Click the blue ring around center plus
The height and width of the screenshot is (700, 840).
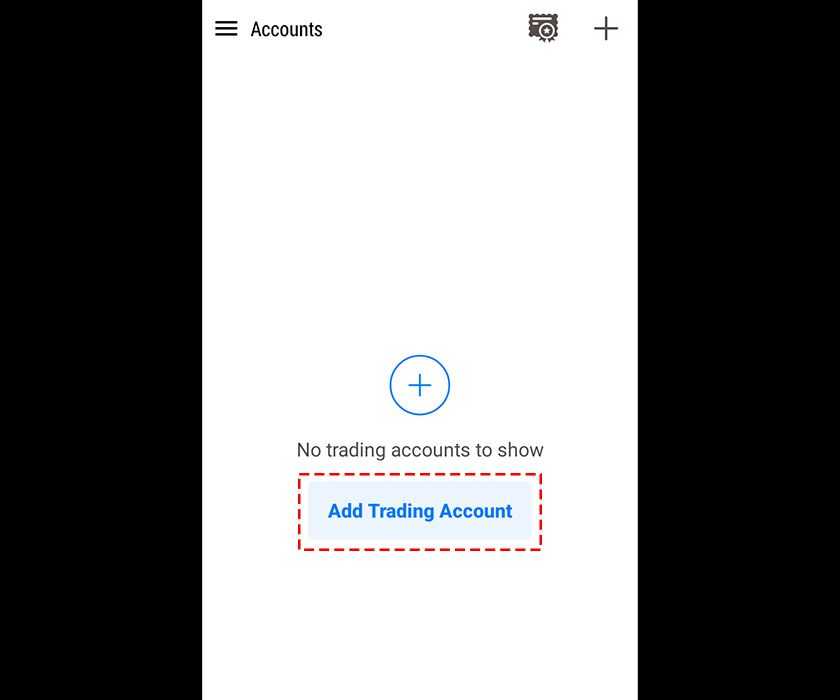[x=419, y=385]
